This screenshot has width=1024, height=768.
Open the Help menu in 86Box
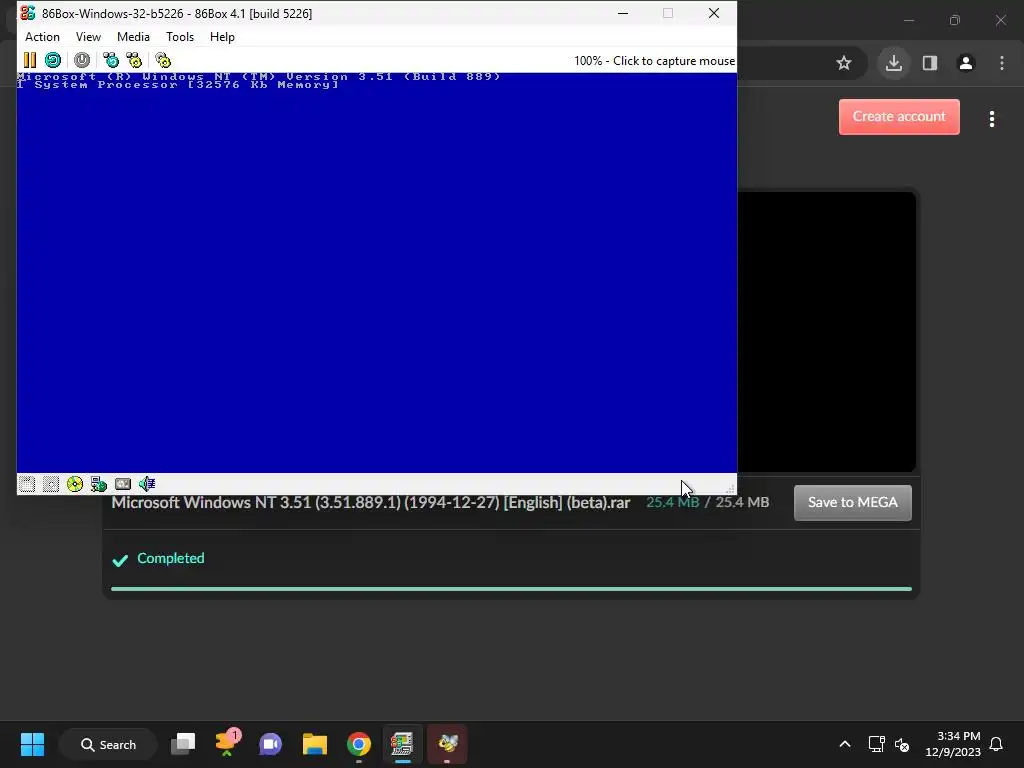coord(222,37)
